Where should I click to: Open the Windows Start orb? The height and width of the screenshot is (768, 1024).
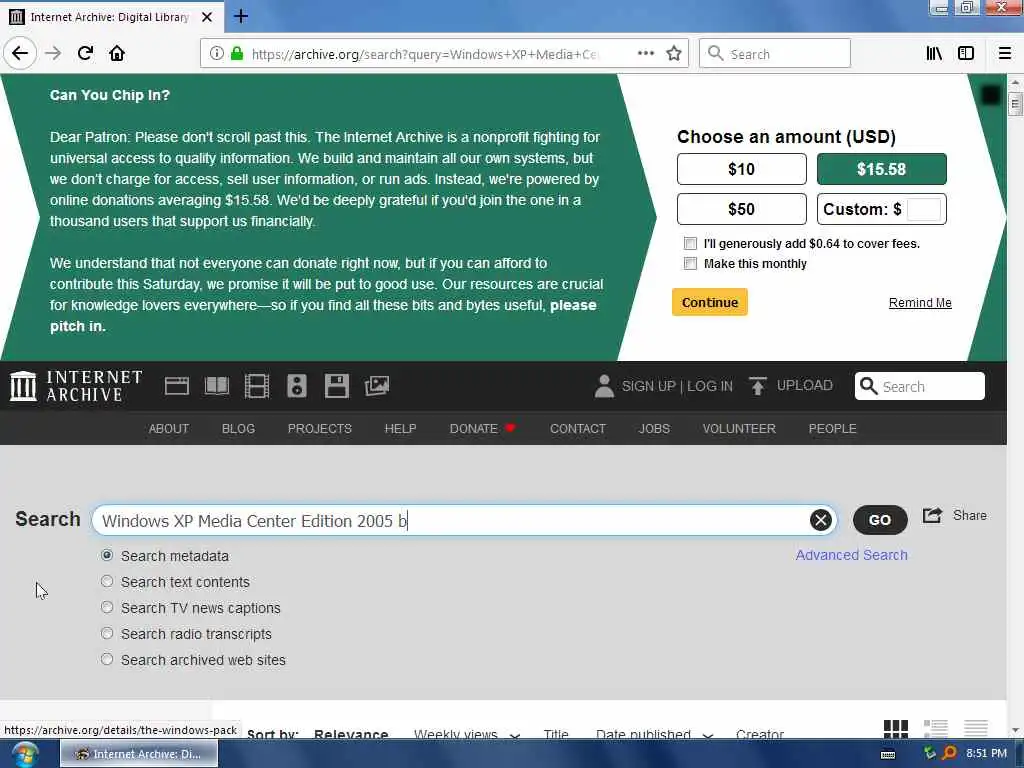coord(25,754)
